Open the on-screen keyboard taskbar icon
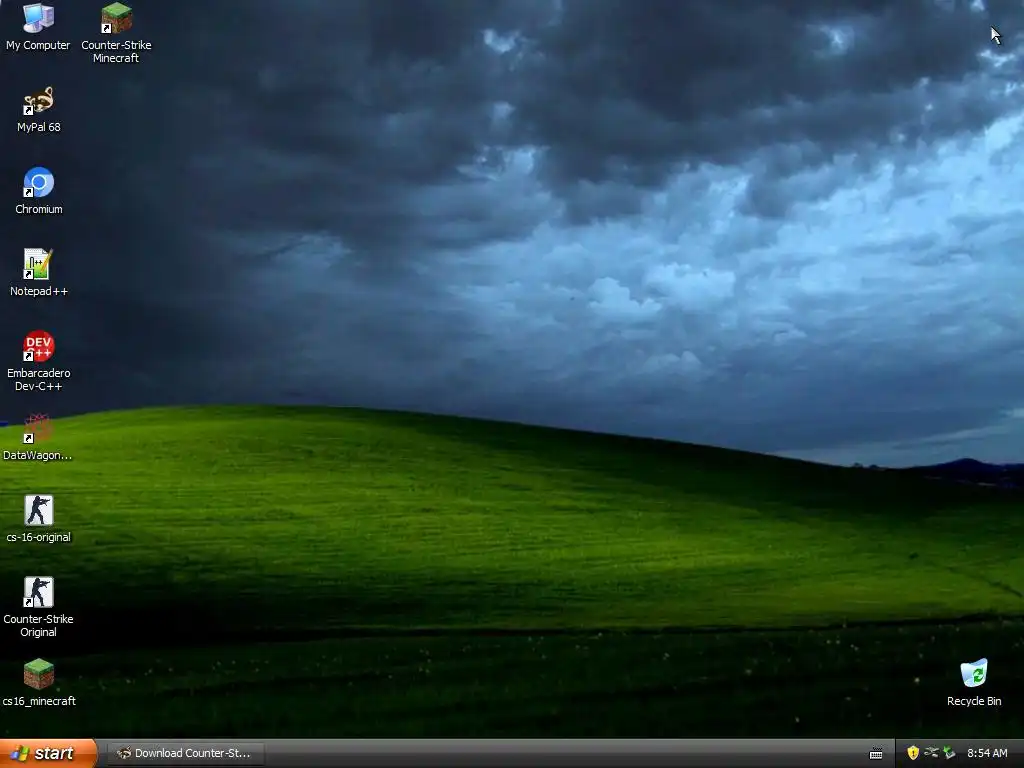Viewport: 1024px width, 768px height. point(876,754)
